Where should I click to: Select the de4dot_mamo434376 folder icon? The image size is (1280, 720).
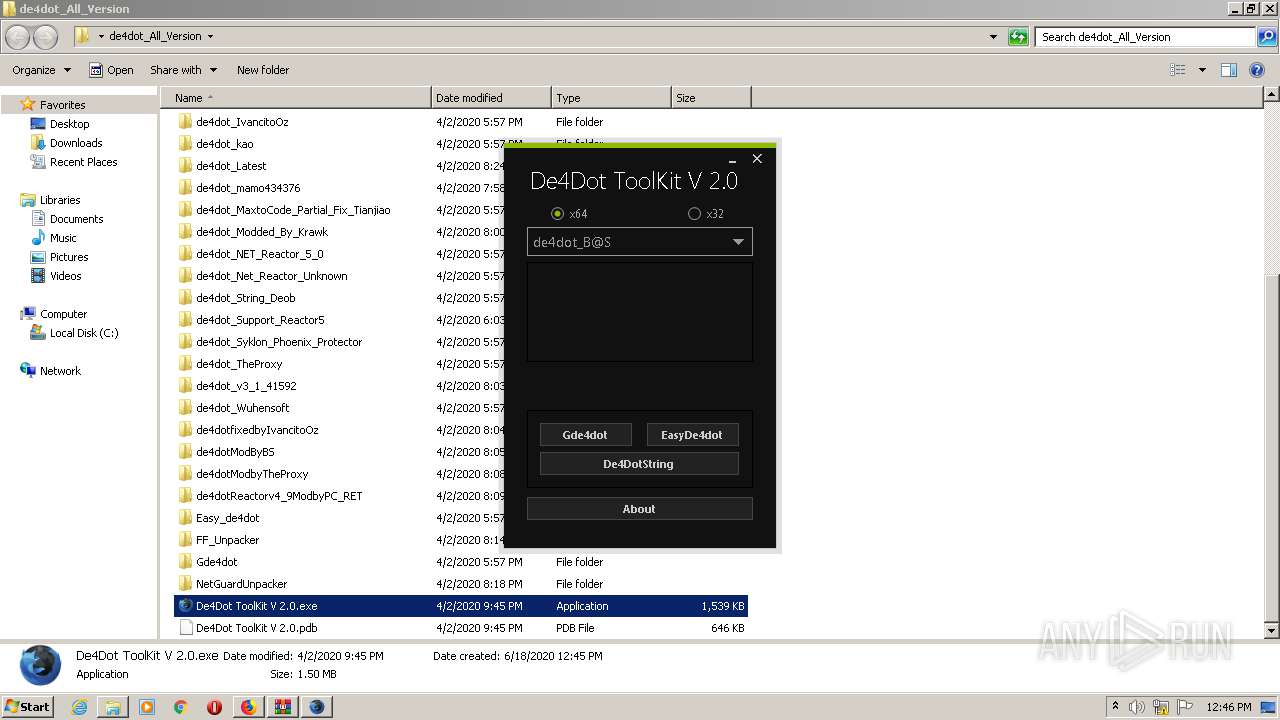coord(185,188)
